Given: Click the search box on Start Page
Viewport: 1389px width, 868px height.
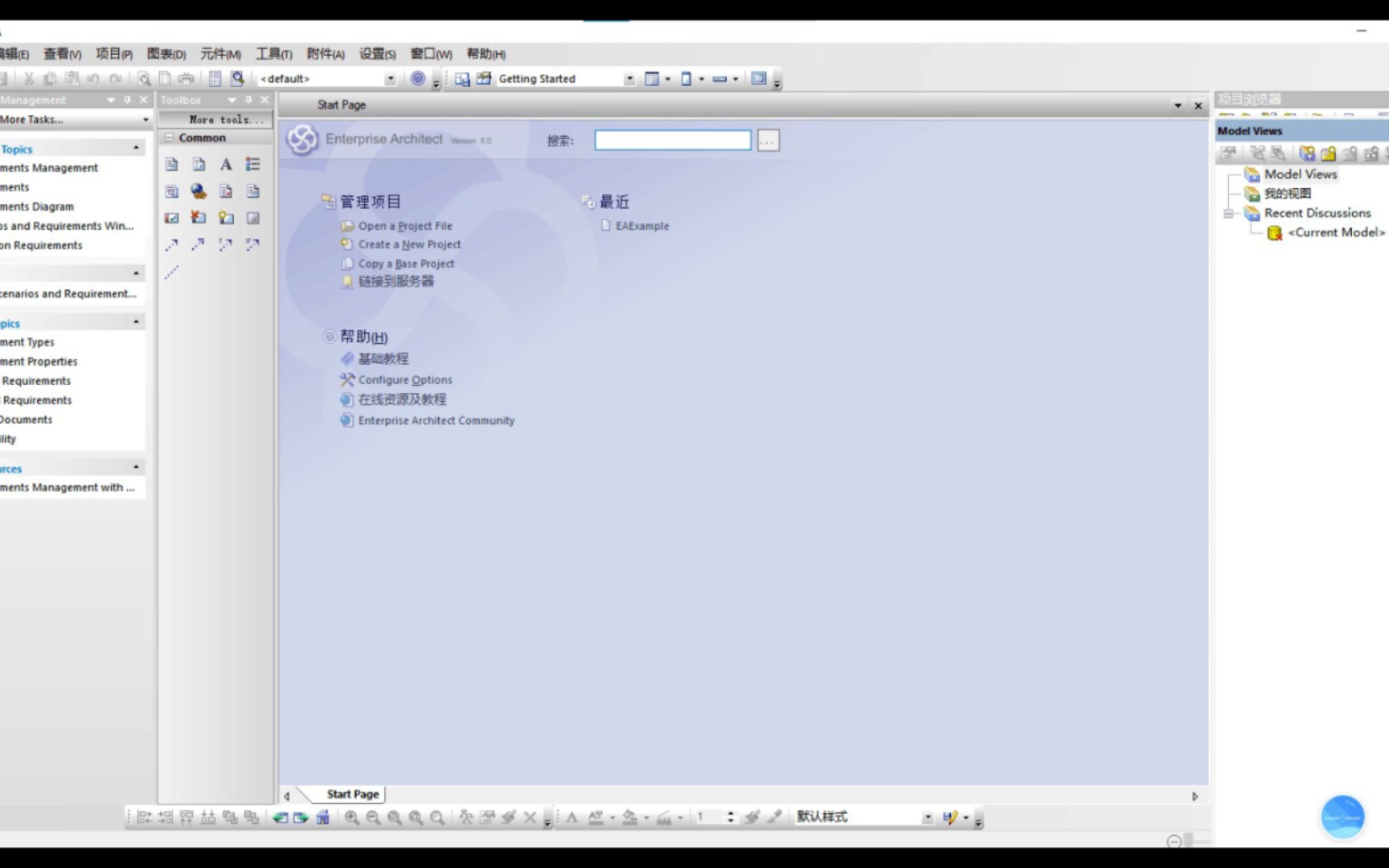Looking at the screenshot, I should click(x=673, y=141).
